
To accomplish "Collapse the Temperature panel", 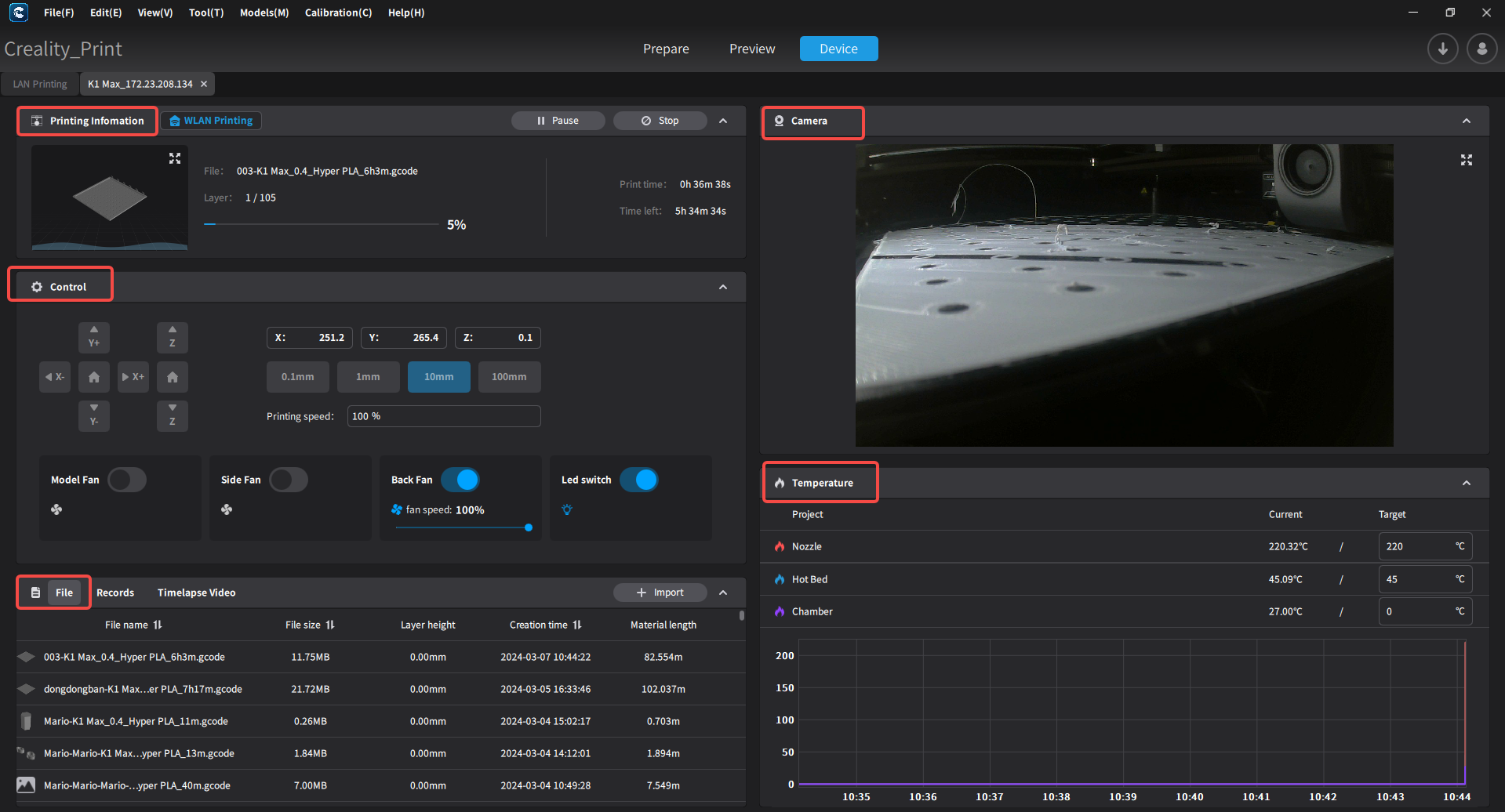I will [1467, 483].
